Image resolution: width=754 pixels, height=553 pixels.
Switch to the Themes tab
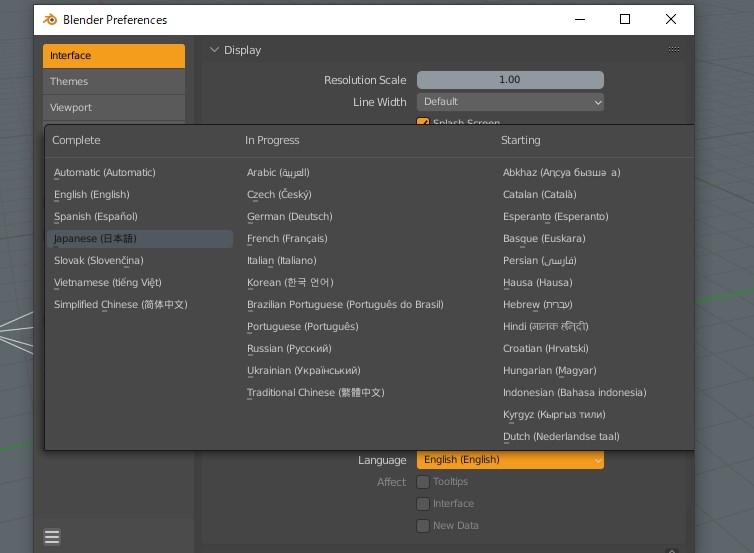114,82
